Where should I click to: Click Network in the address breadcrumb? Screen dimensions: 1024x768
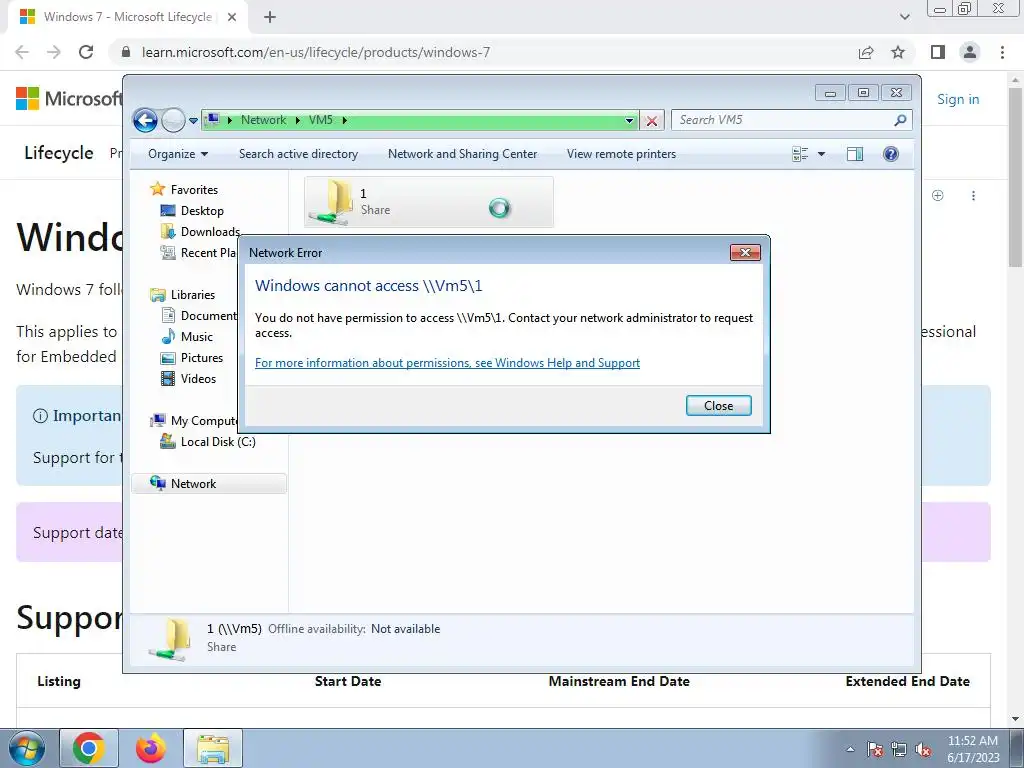point(263,120)
